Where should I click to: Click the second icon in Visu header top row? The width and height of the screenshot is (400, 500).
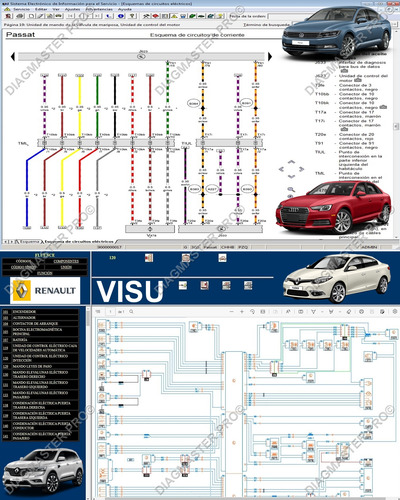point(186,258)
